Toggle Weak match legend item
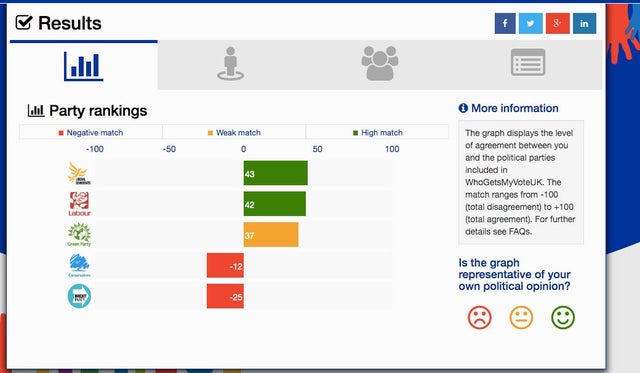 (x=234, y=133)
